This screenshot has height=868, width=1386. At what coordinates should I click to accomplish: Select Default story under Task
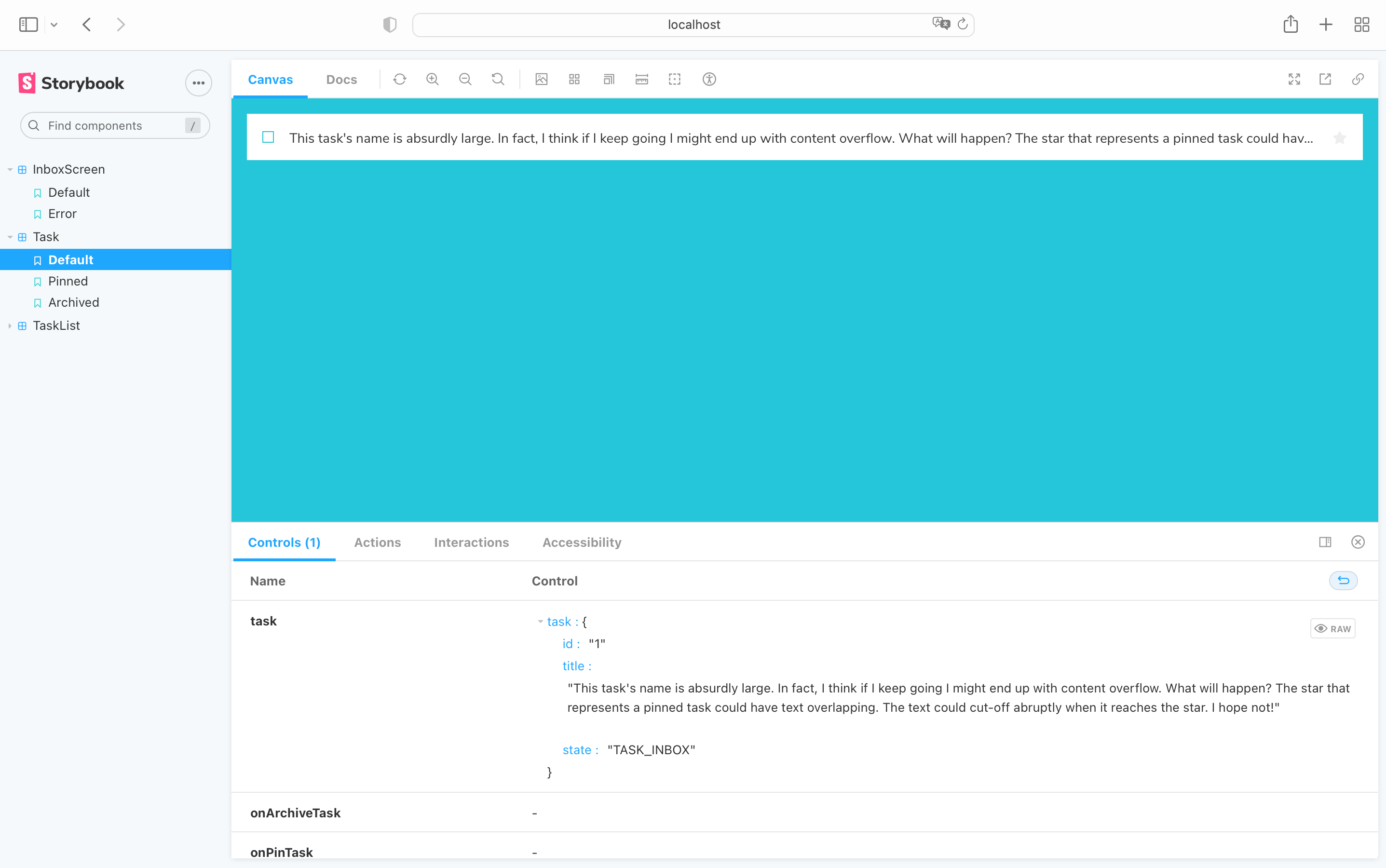(71, 260)
